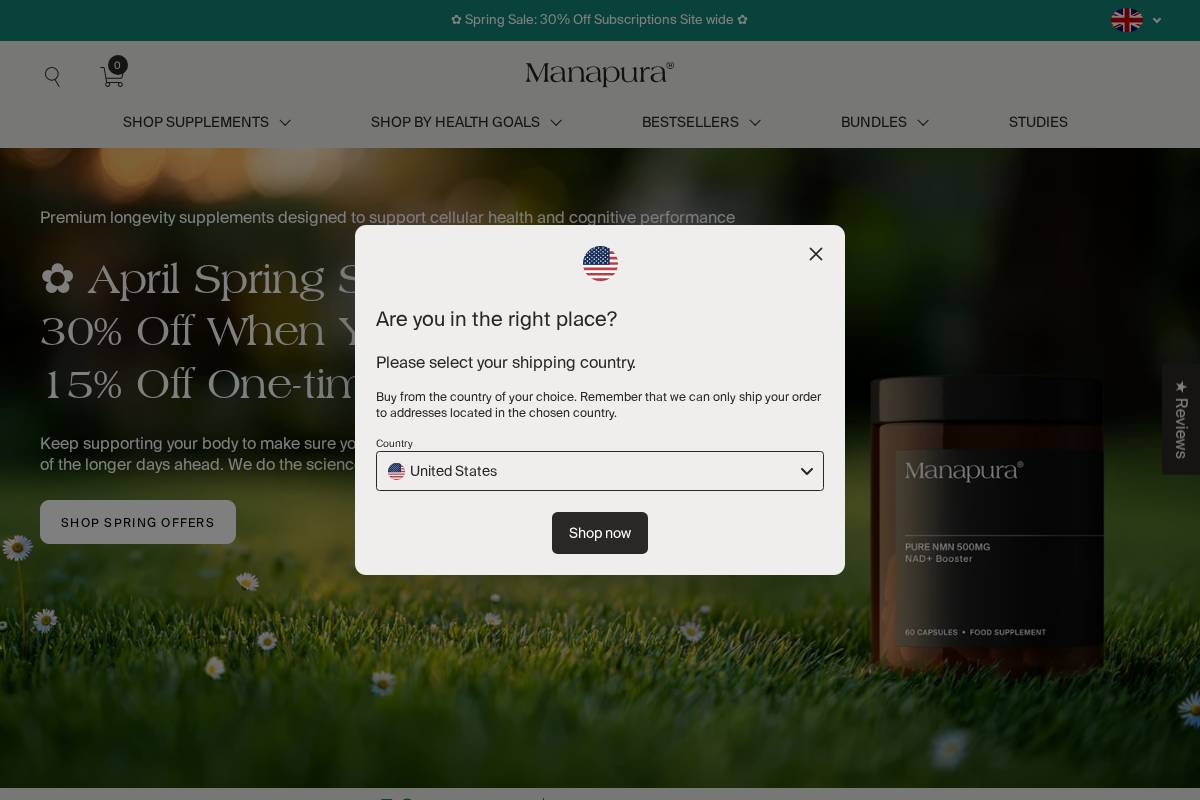Viewport: 1200px width, 800px height.
Task: Click the Spring Sale announcement banner
Action: click(599, 20)
